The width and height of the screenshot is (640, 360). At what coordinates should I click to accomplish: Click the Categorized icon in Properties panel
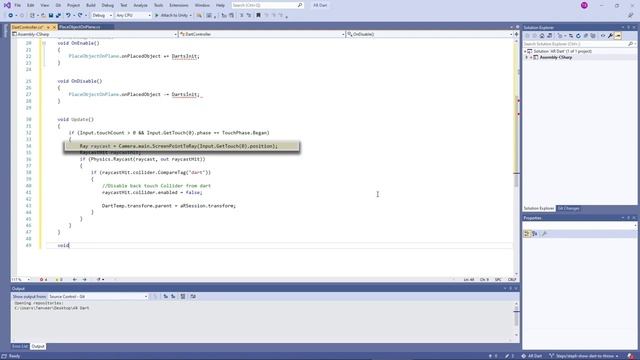527,234
